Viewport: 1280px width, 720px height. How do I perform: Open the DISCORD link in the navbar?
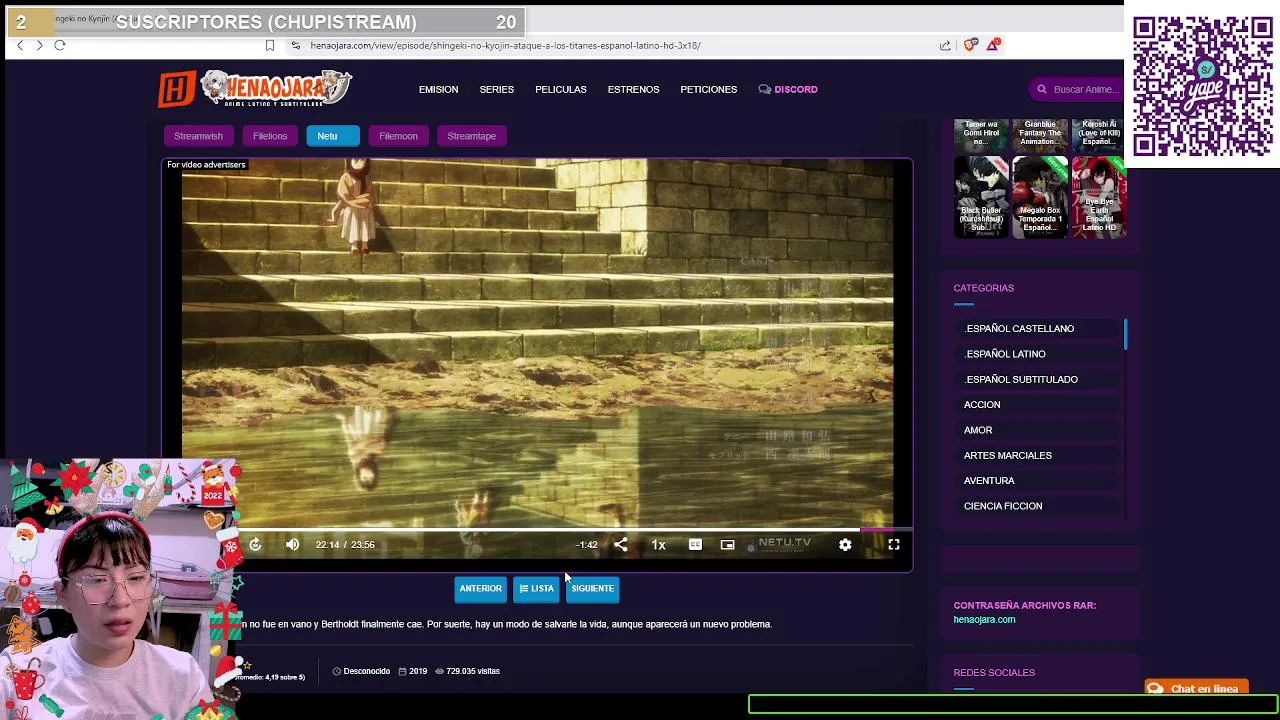788,89
